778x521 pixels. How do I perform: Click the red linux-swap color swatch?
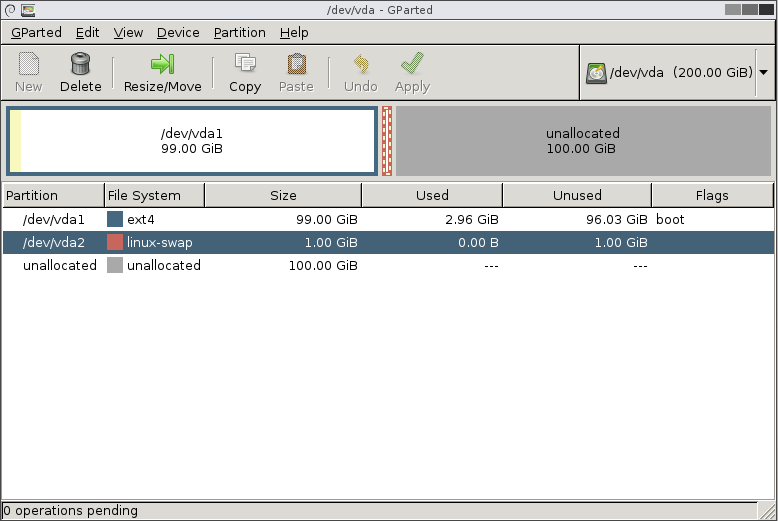pos(115,242)
